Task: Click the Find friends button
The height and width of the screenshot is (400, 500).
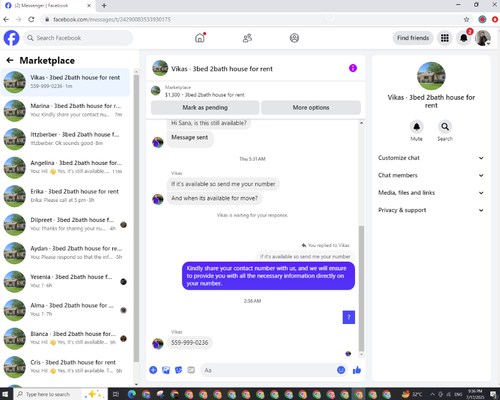Action: click(x=413, y=38)
